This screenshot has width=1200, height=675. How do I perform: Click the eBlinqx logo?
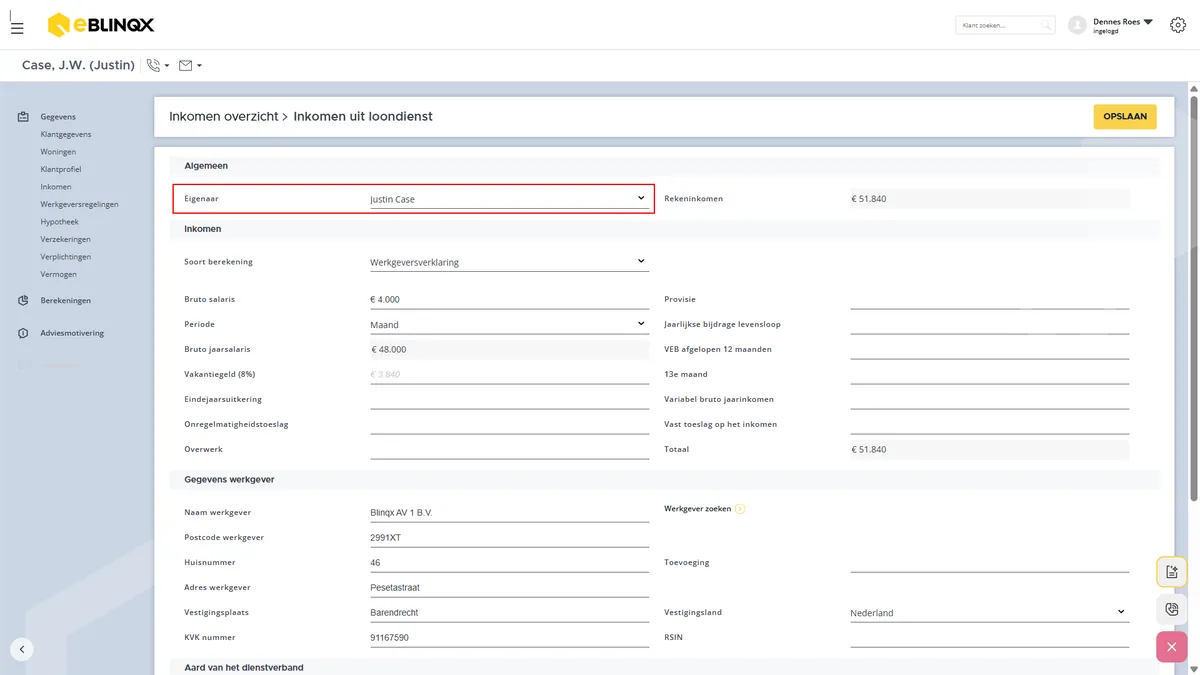101,25
